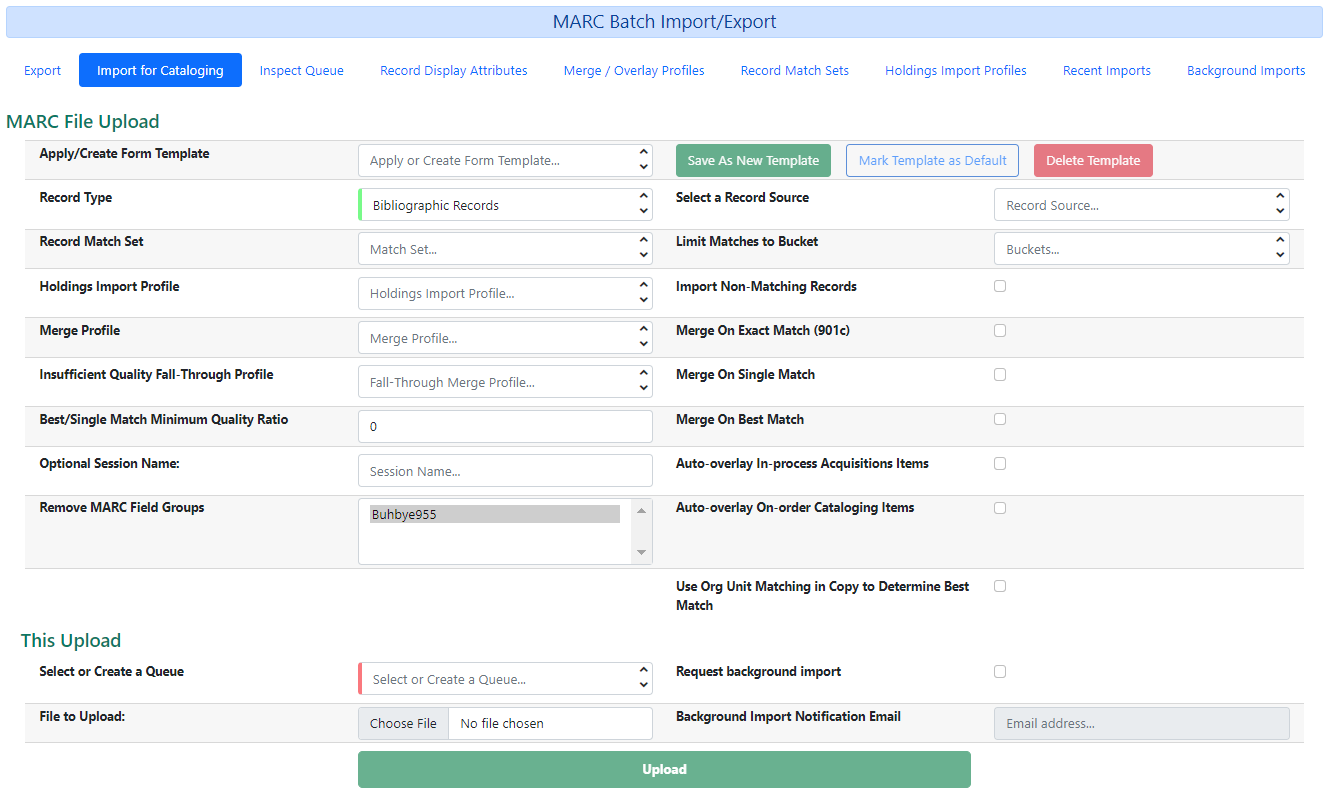Screen dimensions: 1335x799
Task: Enable Import Non-Matching Records
Action: click(1000, 285)
